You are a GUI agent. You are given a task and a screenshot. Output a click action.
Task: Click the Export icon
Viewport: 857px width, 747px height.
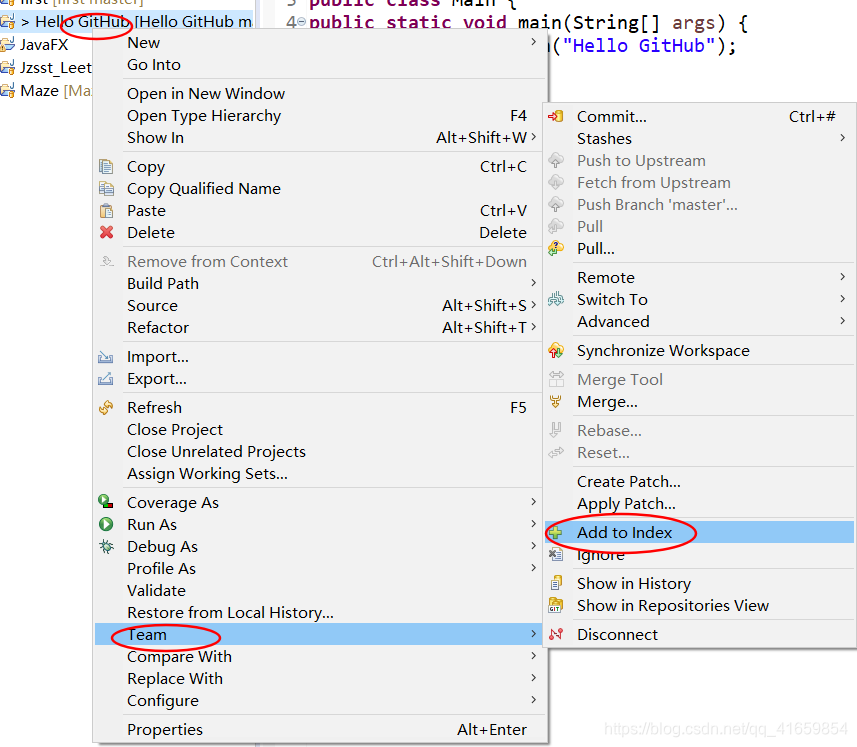pos(105,379)
